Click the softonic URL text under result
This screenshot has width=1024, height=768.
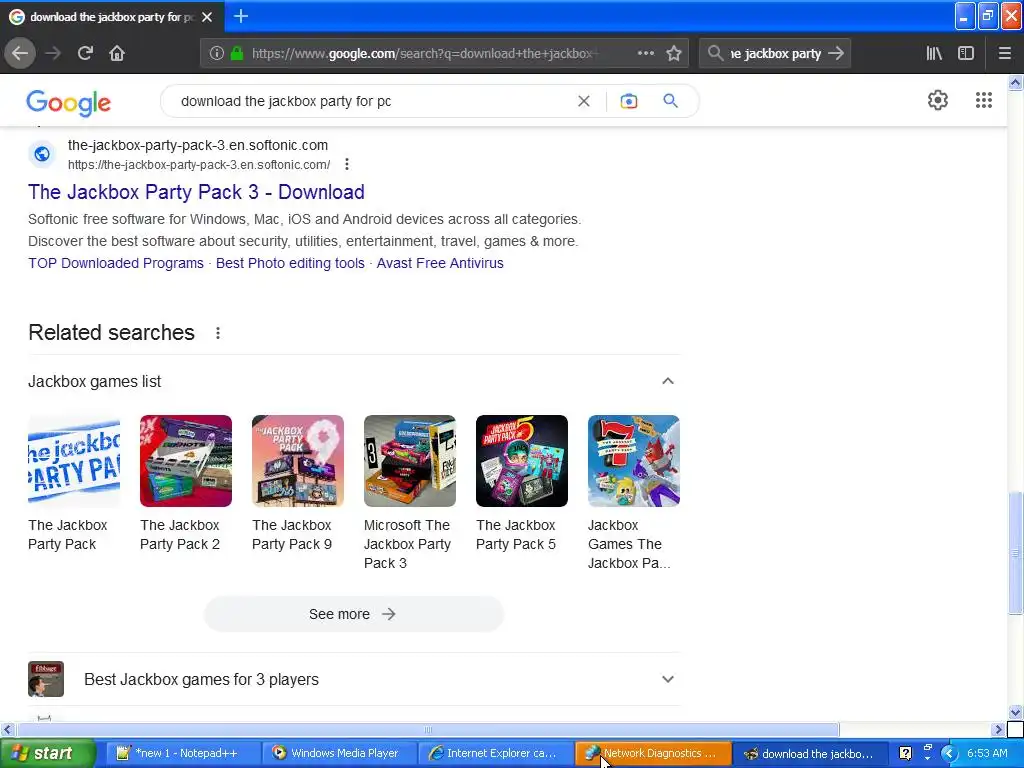(x=199, y=165)
